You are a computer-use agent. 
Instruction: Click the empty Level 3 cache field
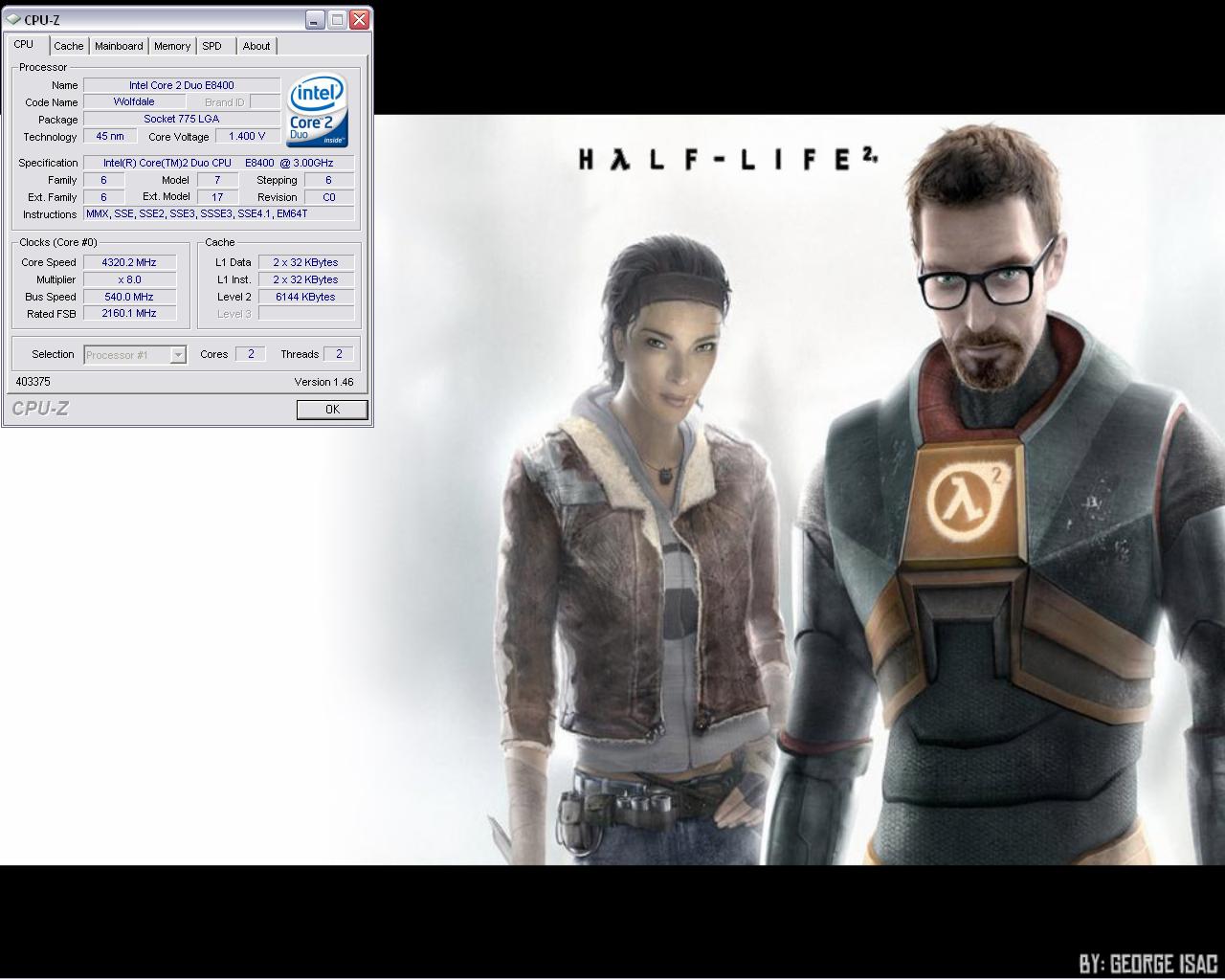pos(306,313)
